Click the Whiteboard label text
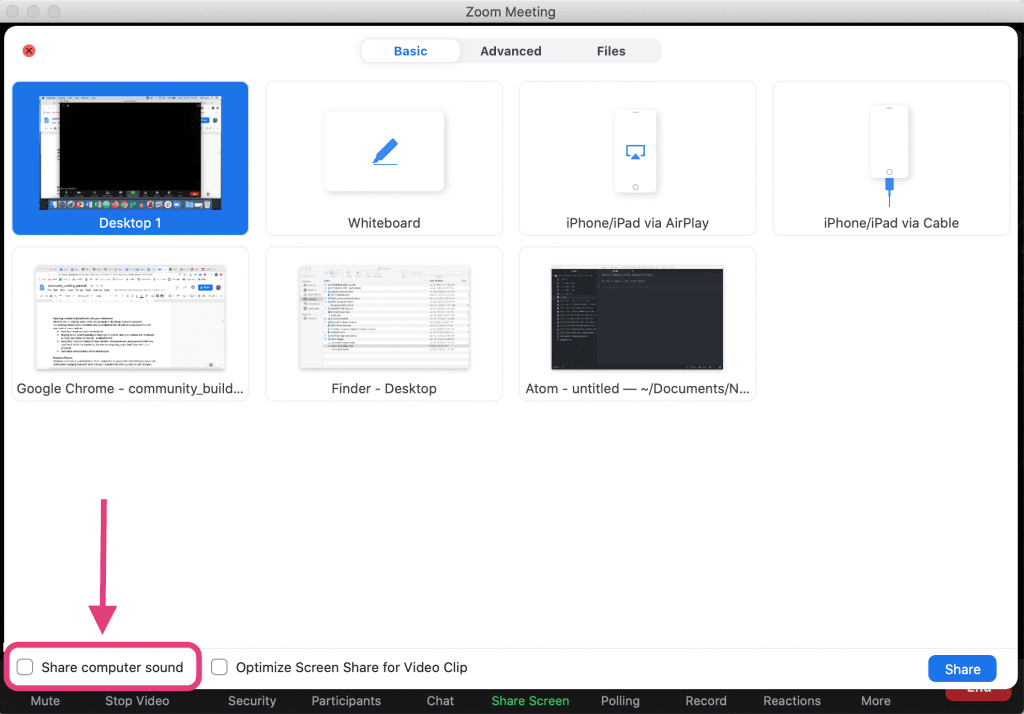Screen dimensions: 1024x714 [384, 223]
